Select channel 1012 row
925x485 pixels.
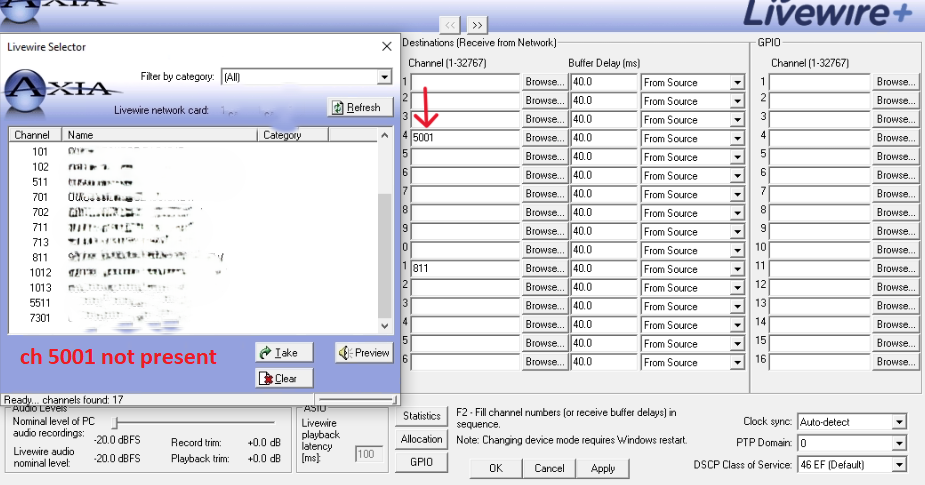[x=193, y=273]
